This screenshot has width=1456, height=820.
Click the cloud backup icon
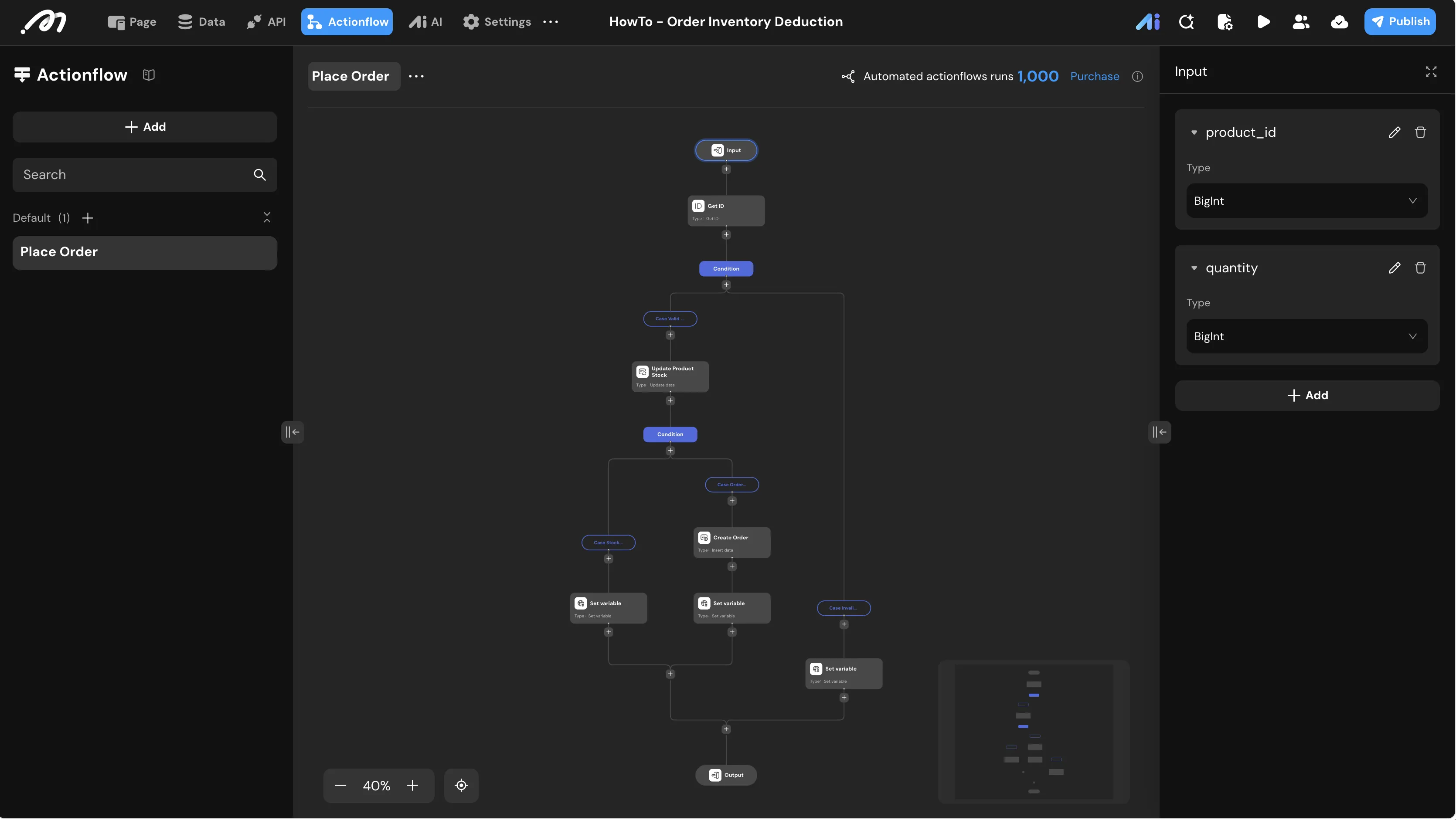[x=1340, y=22]
